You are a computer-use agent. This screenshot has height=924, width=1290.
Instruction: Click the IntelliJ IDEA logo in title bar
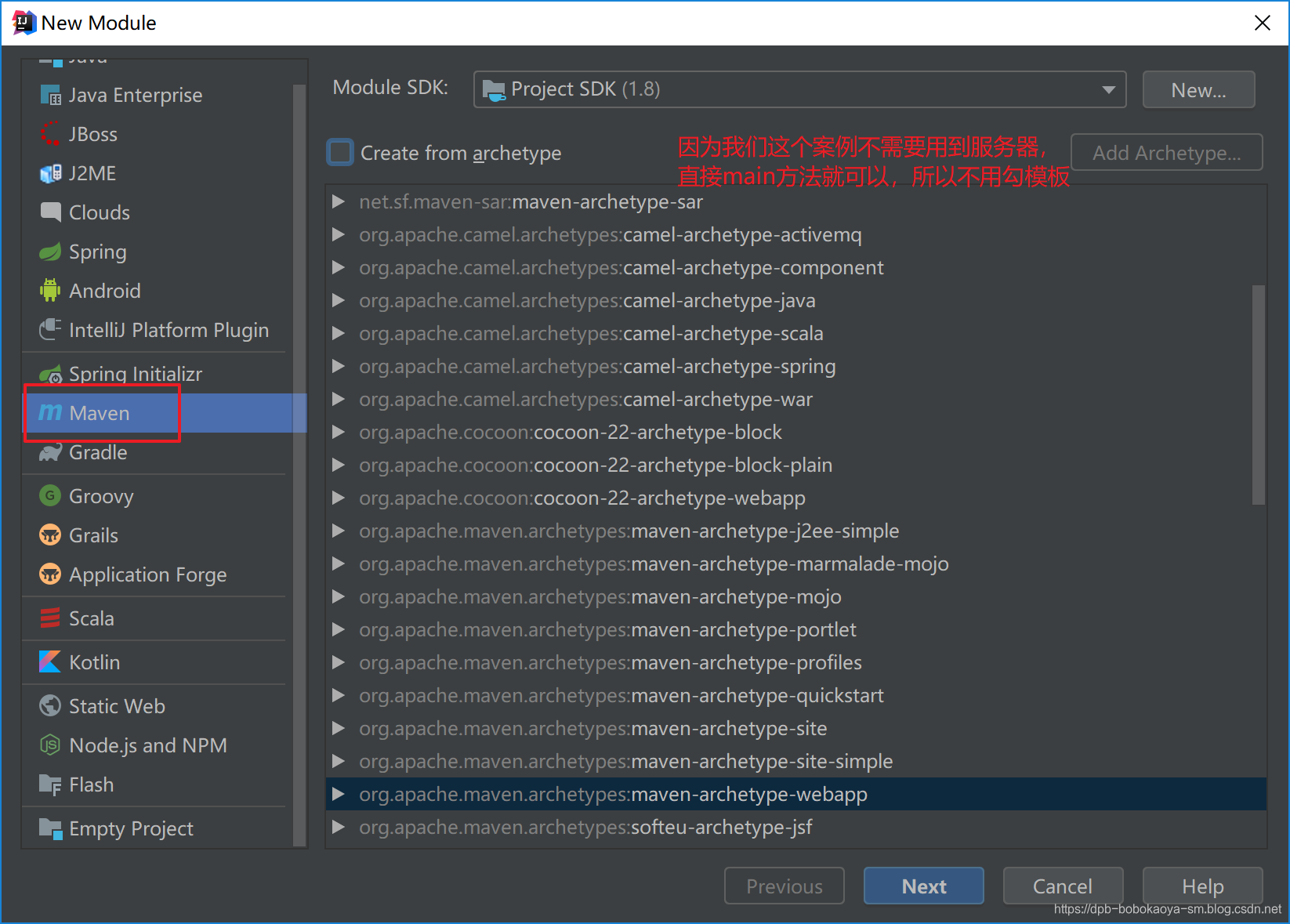pyautogui.click(x=24, y=23)
